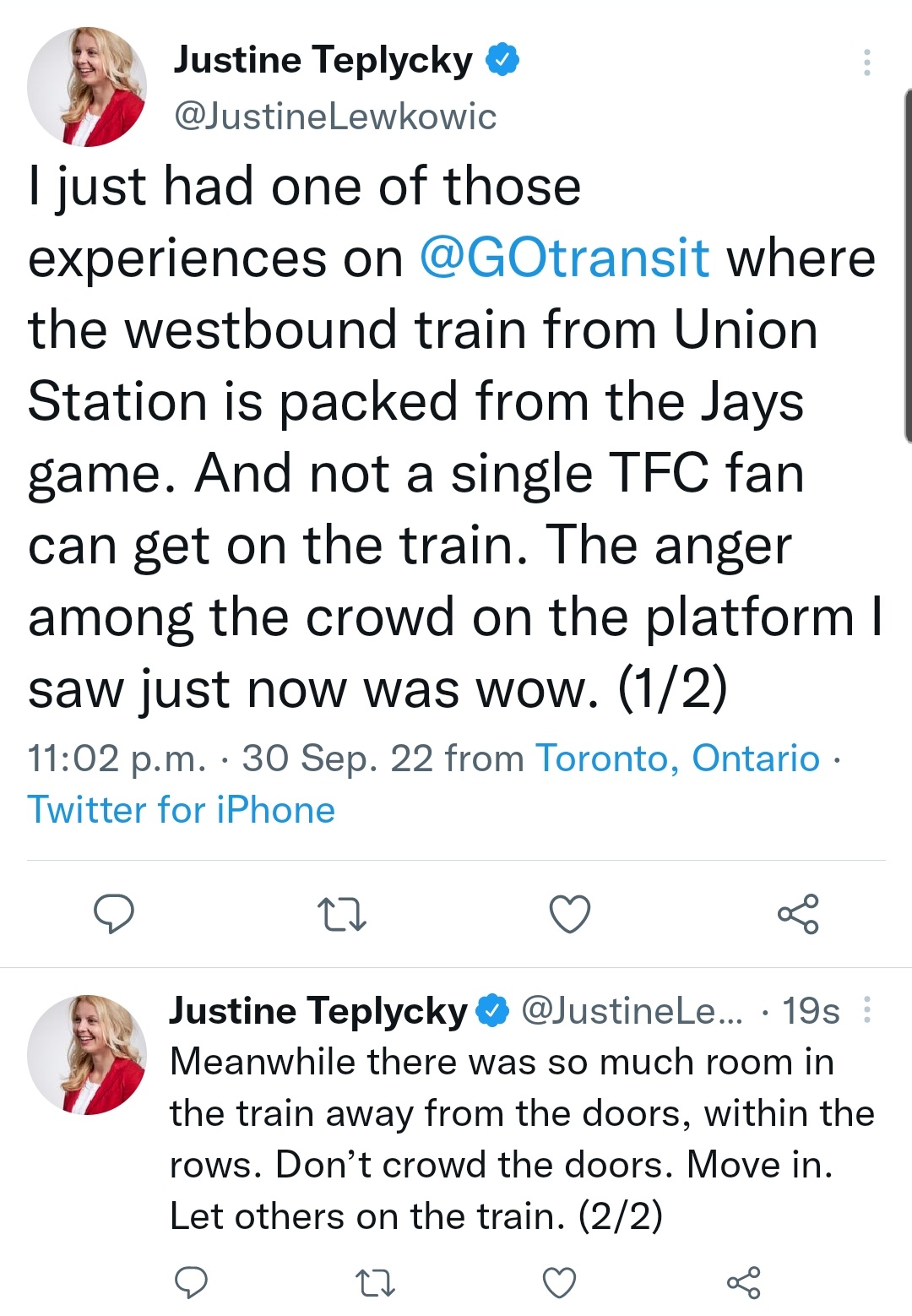Viewport: 912px width, 1316px height.
Task: Reply to the main tweet
Action: coord(113,914)
